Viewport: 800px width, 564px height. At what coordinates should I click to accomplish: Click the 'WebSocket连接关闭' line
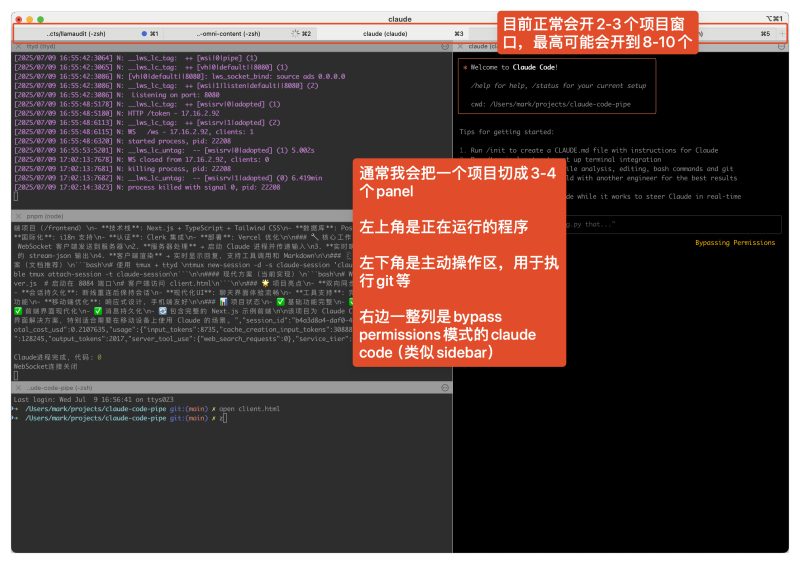pyautogui.click(x=45, y=366)
